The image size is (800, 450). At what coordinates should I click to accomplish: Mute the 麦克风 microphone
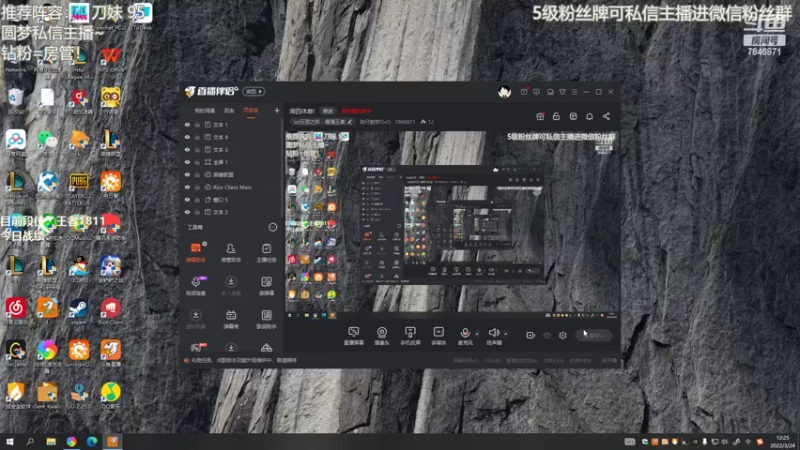tap(465, 336)
